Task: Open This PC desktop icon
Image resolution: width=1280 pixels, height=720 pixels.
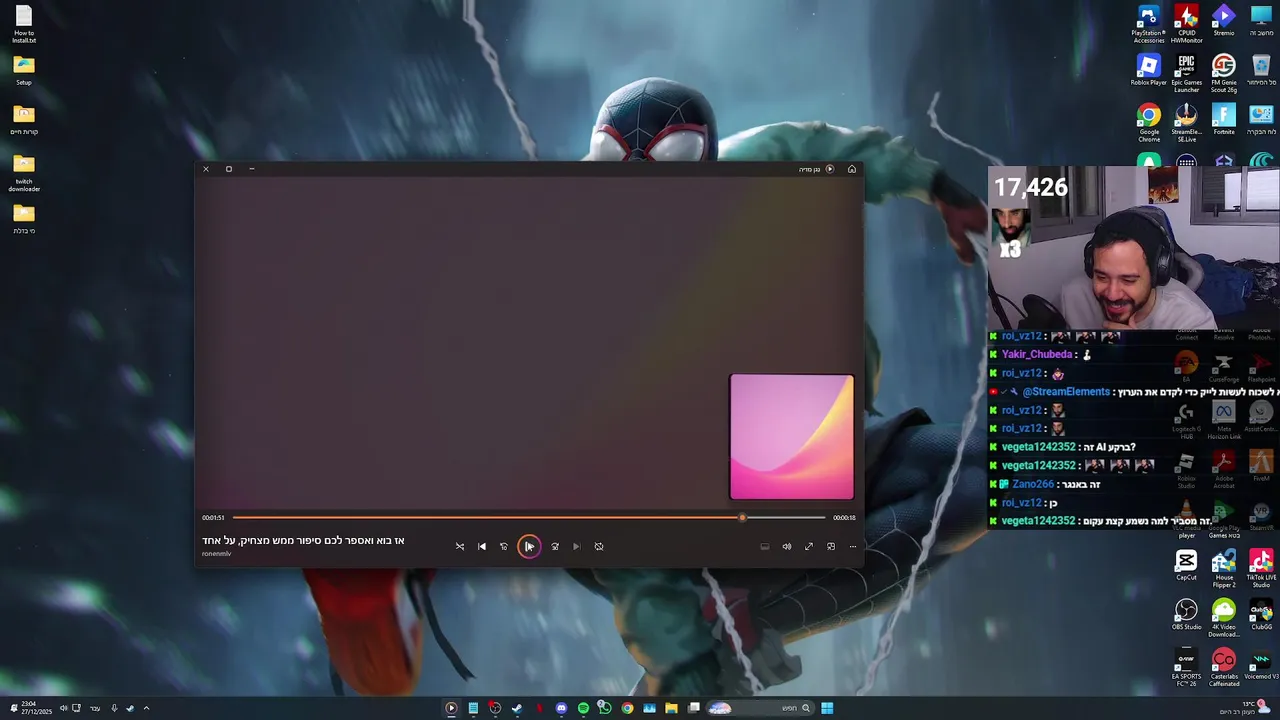Action: [1261, 22]
